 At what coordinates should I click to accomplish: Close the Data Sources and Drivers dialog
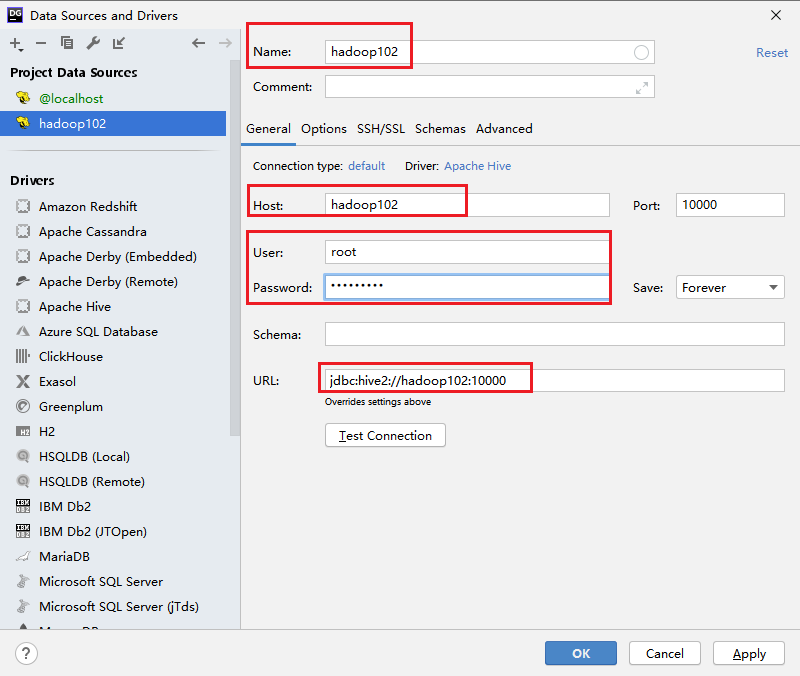[x=776, y=15]
